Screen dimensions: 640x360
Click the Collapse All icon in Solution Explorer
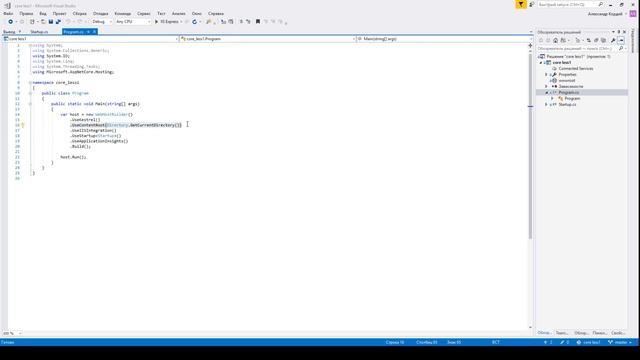pyautogui.click(x=596, y=40)
